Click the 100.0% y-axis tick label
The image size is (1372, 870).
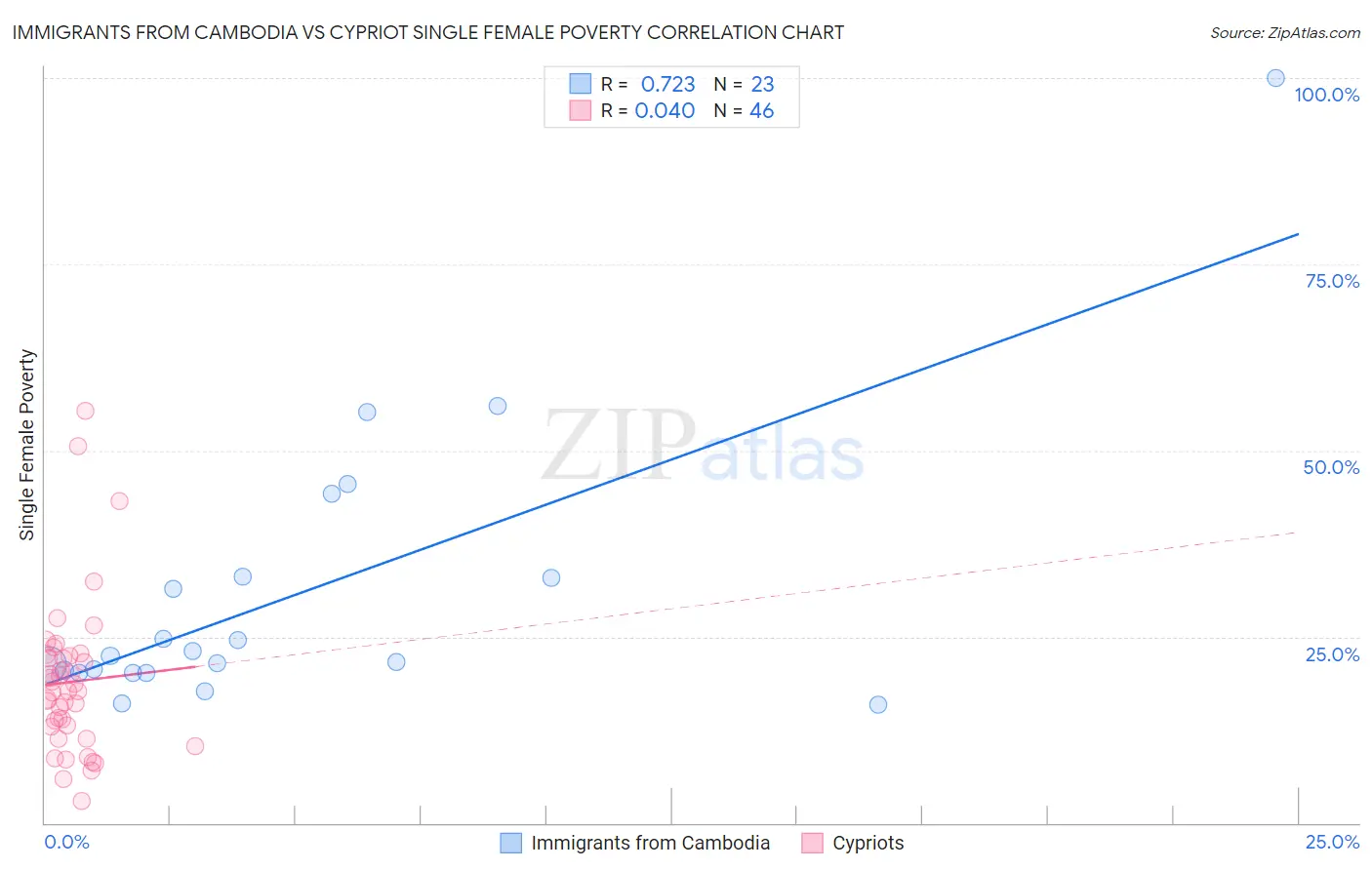click(x=1327, y=95)
